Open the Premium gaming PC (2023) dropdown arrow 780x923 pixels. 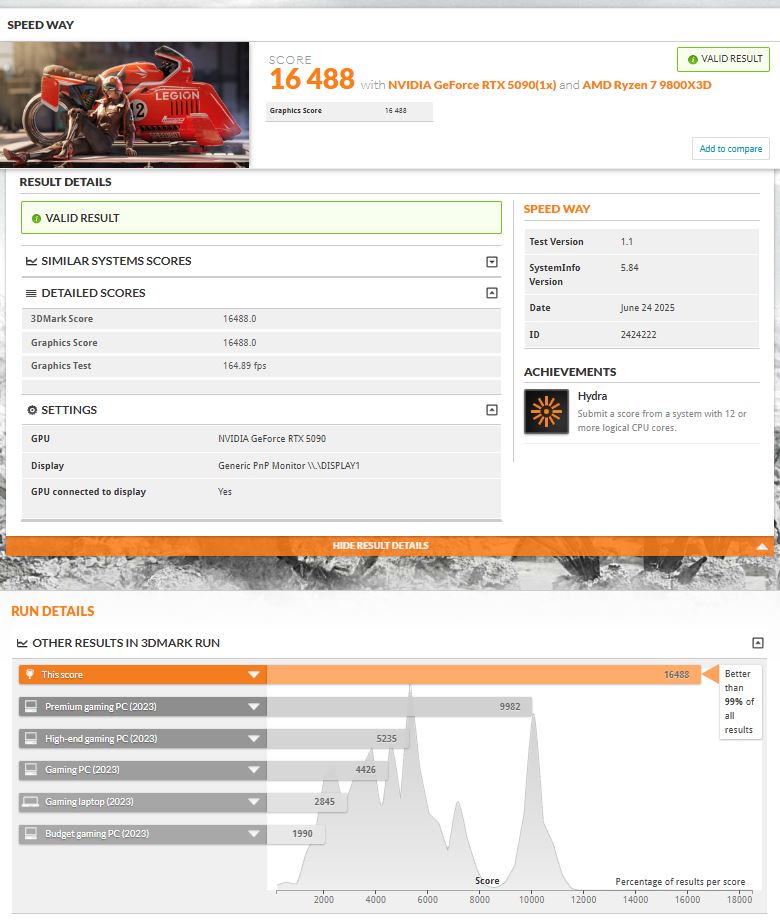tap(254, 706)
